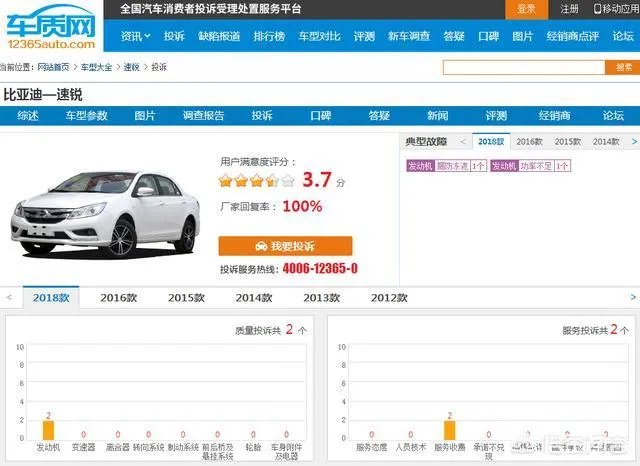Select 2018款 in 典型故障 panel
Screen dimensions: 640x466
(x=491, y=142)
